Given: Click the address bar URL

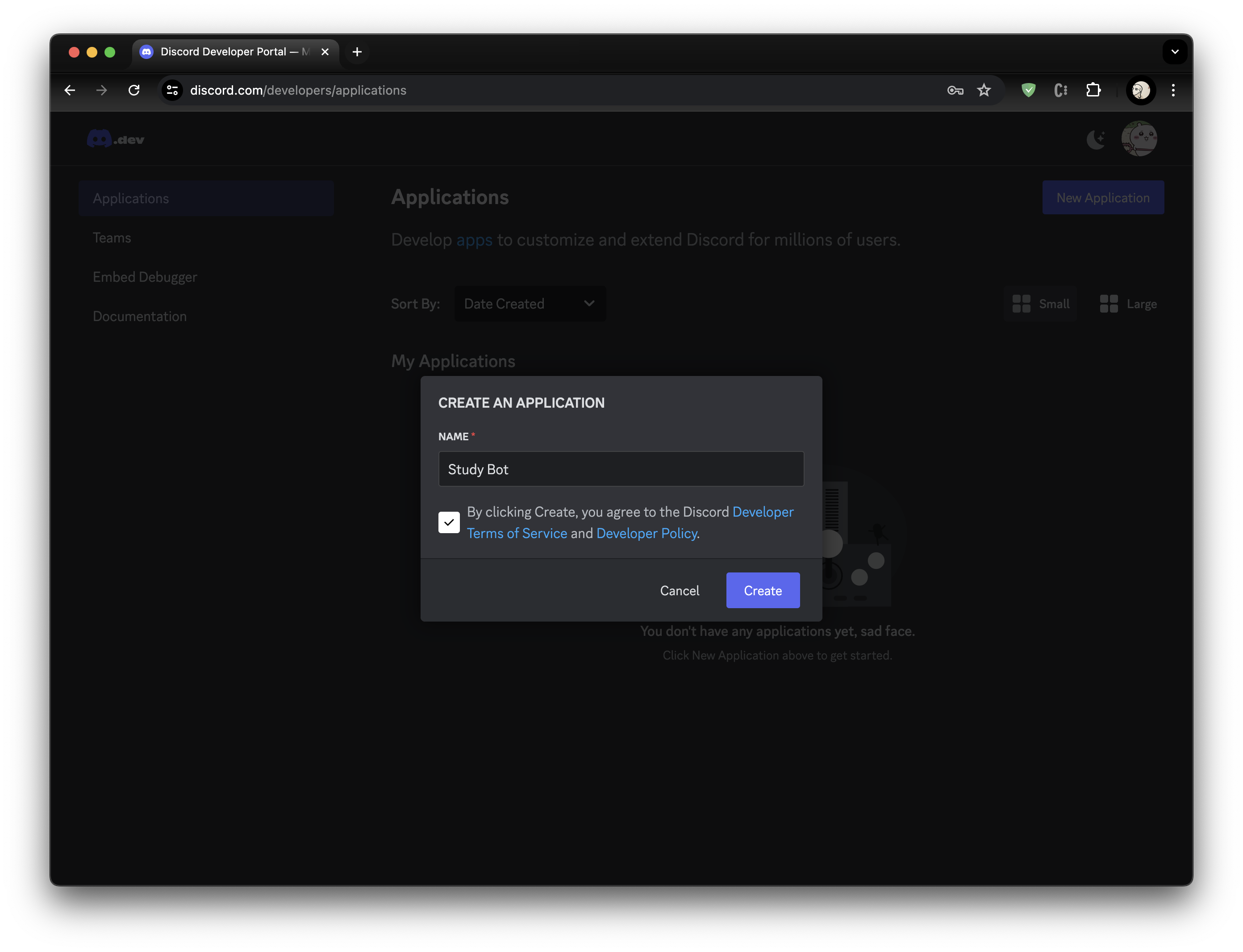Looking at the screenshot, I should pyautogui.click(x=298, y=90).
